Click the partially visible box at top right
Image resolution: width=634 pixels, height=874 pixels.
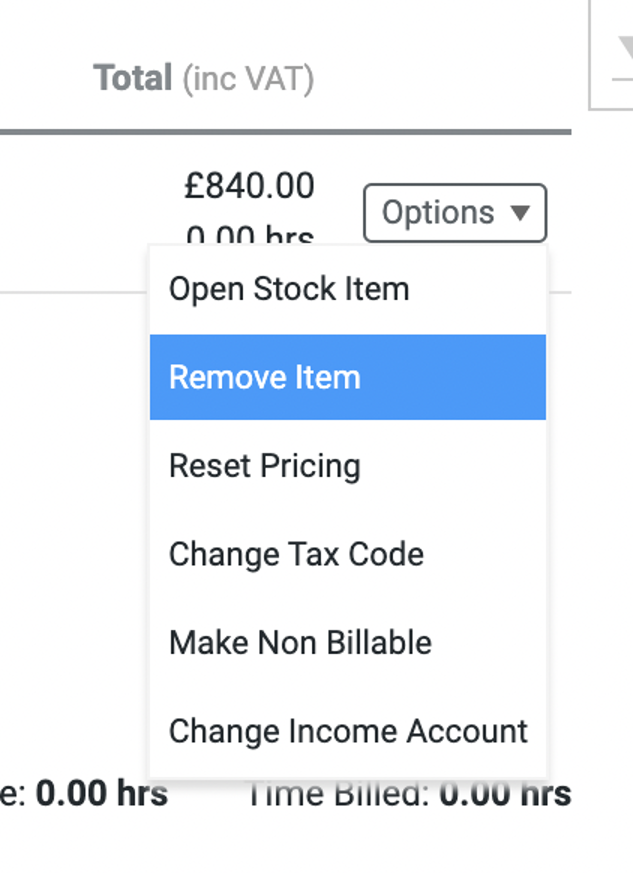612,55
